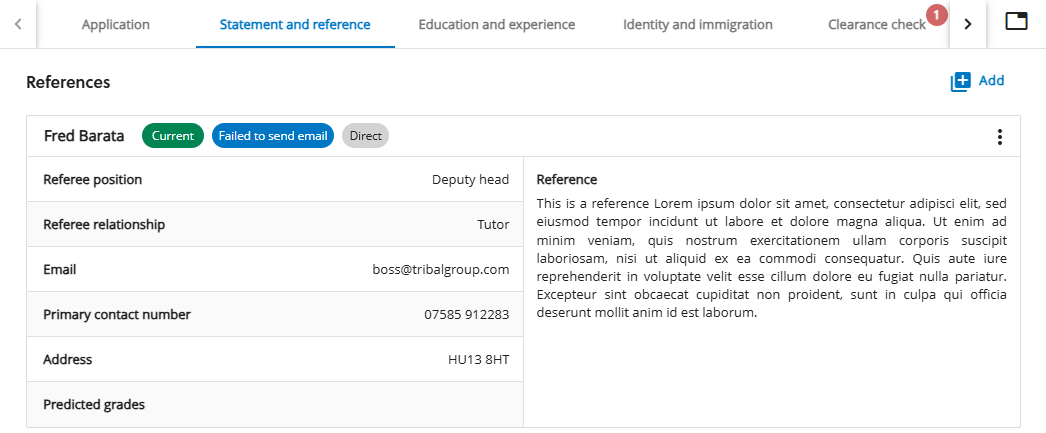Switch to the Application tab
The width and height of the screenshot is (1046, 433).
pyautogui.click(x=115, y=24)
